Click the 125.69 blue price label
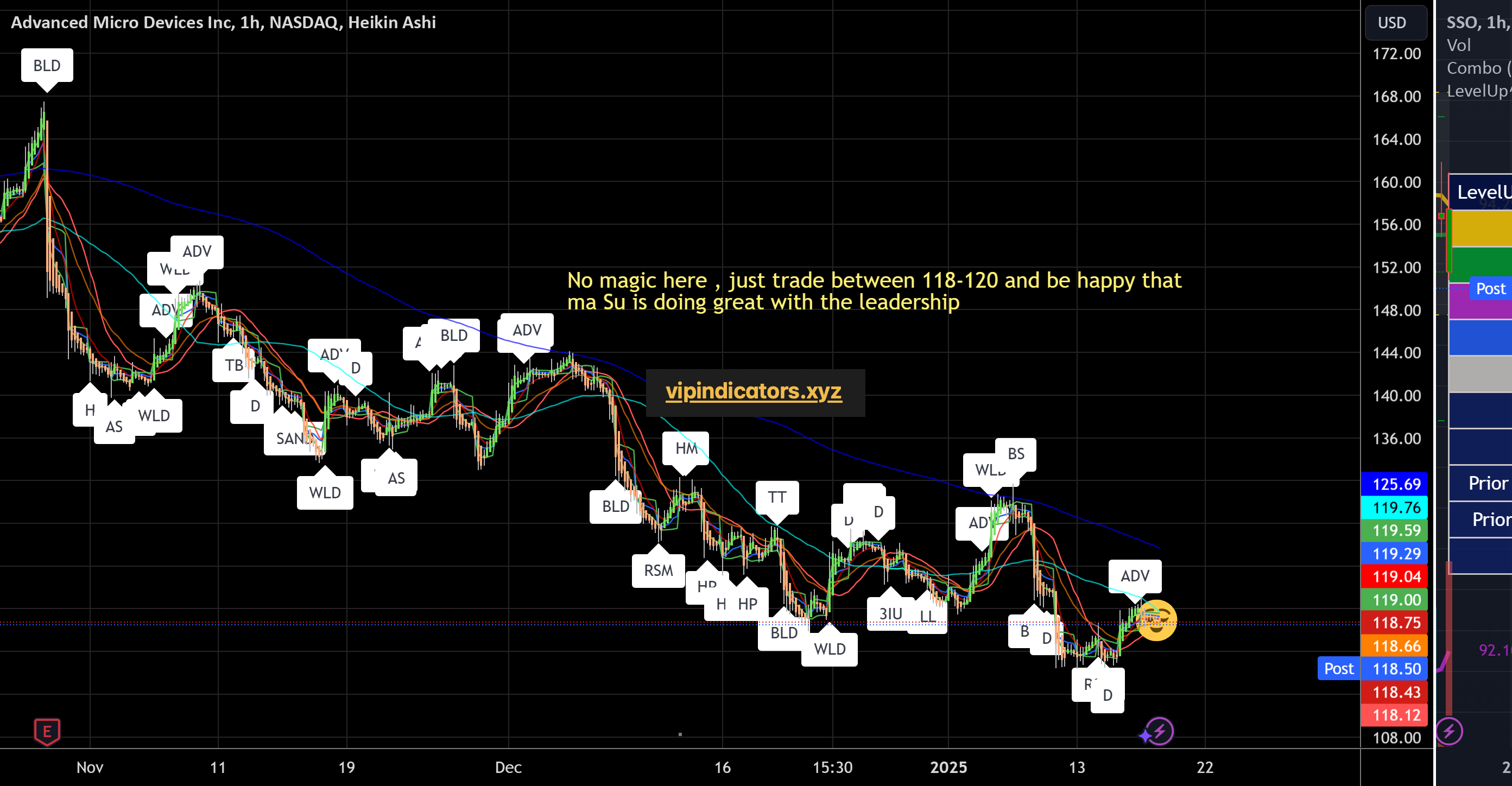The width and height of the screenshot is (1512, 786). pyautogui.click(x=1395, y=484)
